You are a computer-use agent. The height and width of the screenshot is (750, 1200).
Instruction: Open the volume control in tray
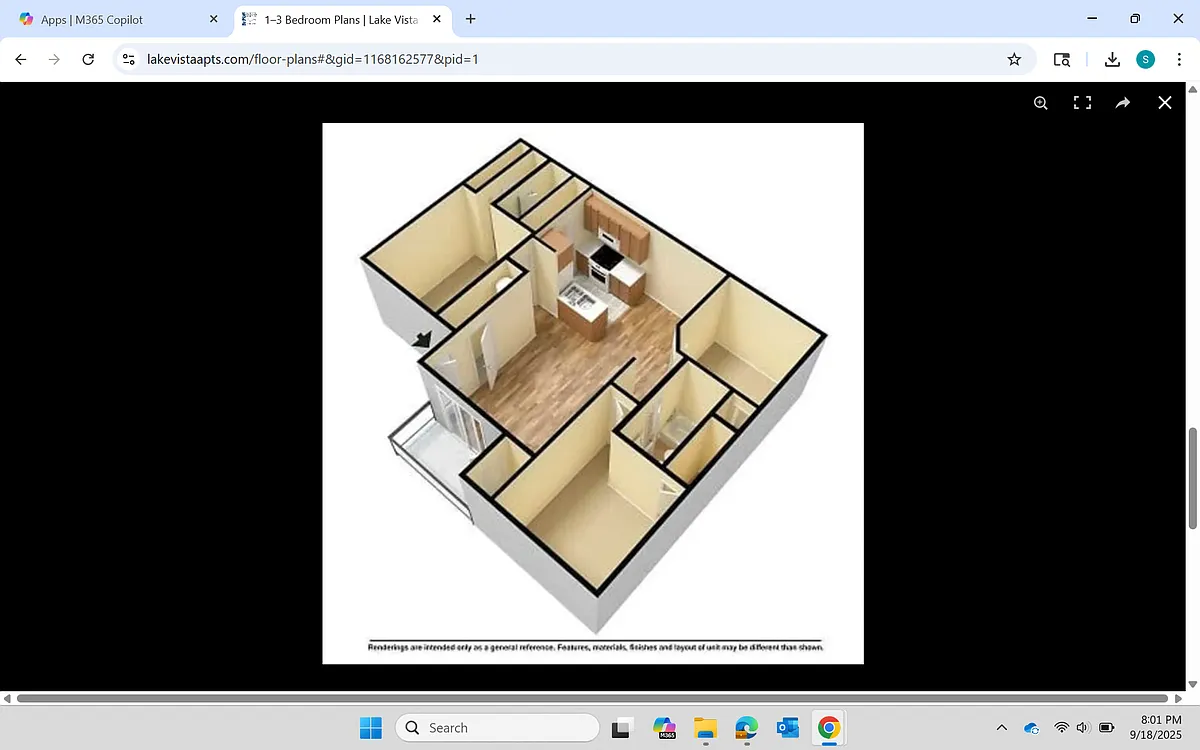pyautogui.click(x=1083, y=727)
